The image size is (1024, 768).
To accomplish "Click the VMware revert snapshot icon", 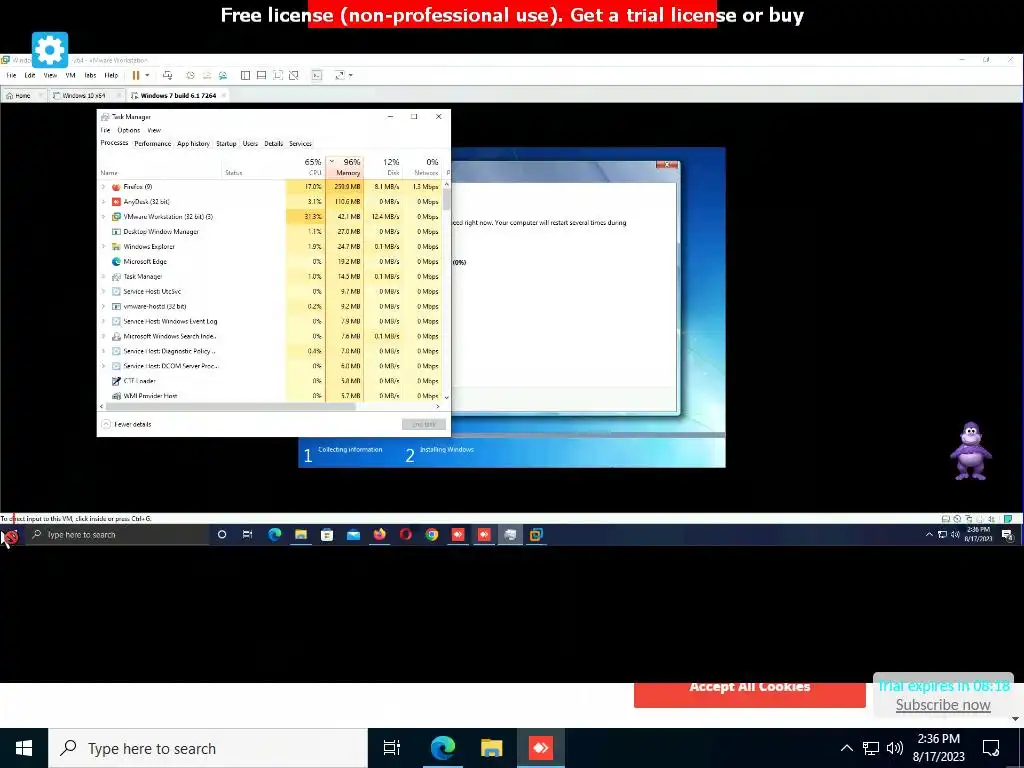I will click(206, 76).
